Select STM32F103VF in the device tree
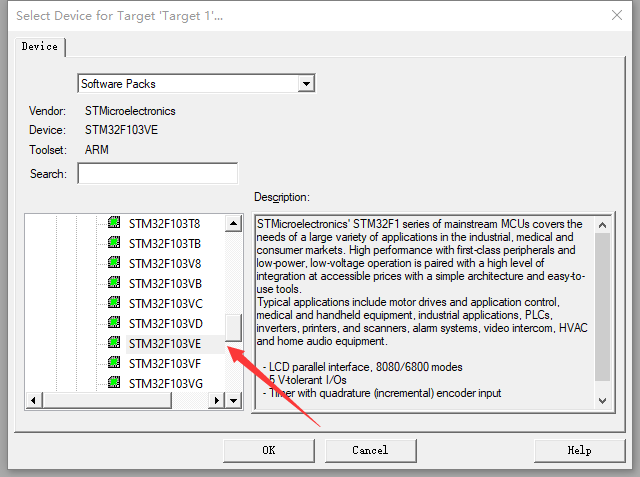 click(x=165, y=364)
